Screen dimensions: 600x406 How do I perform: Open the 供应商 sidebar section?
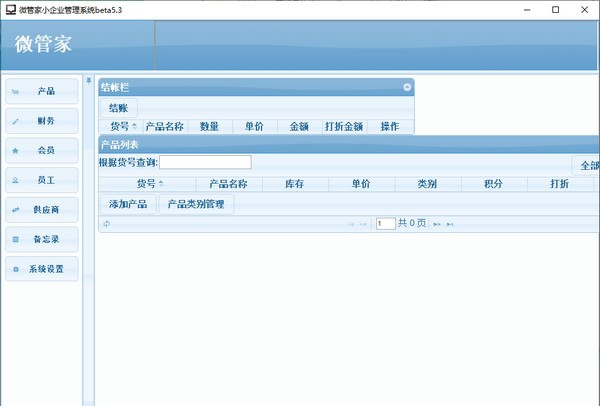42,210
